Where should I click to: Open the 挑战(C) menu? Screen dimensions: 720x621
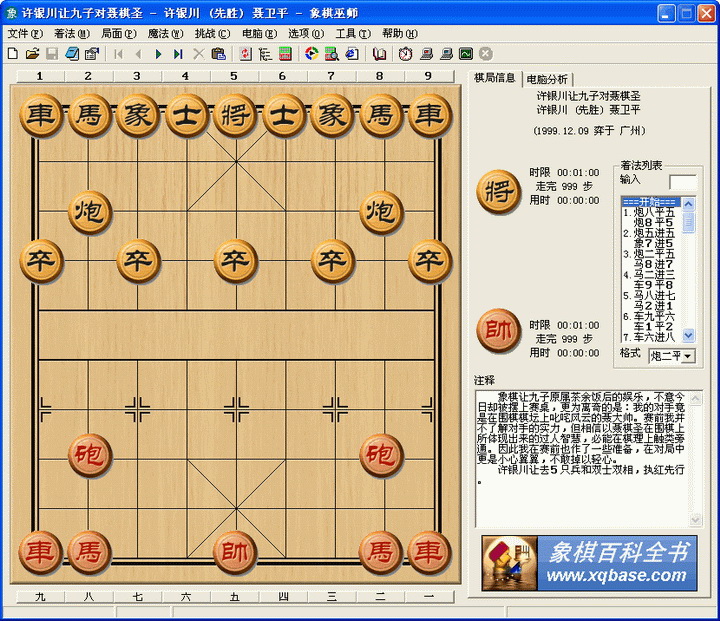click(212, 34)
